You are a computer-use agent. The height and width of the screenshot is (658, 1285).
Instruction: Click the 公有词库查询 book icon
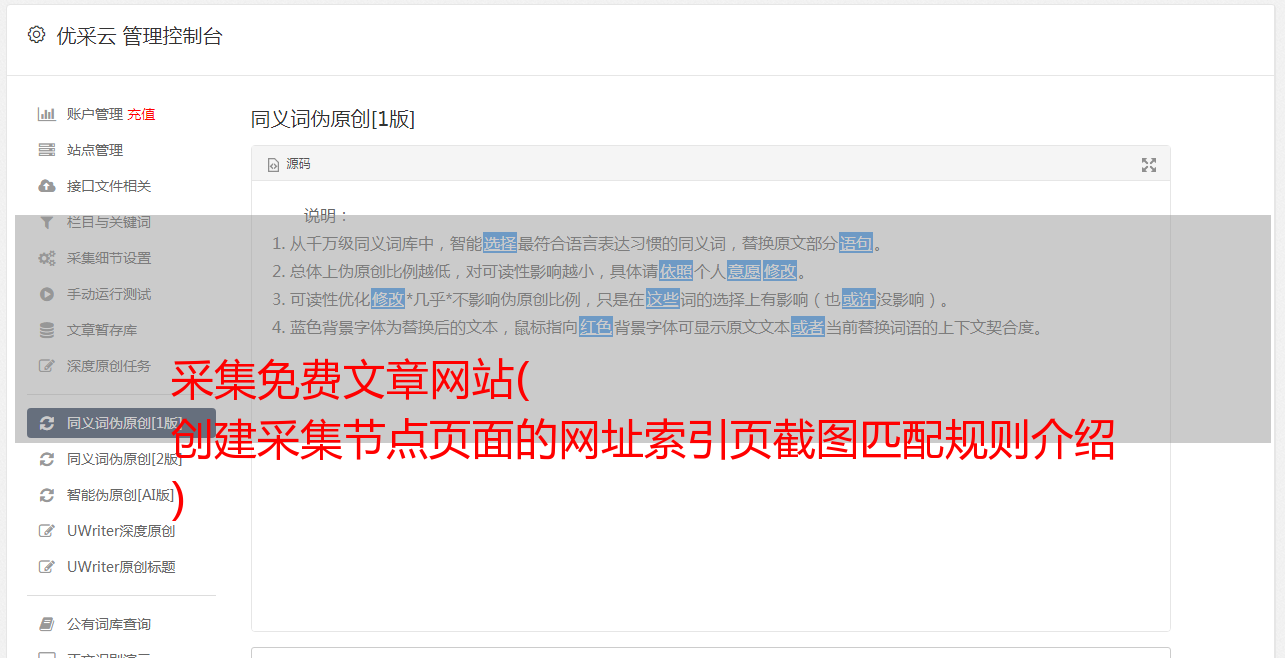pos(46,624)
